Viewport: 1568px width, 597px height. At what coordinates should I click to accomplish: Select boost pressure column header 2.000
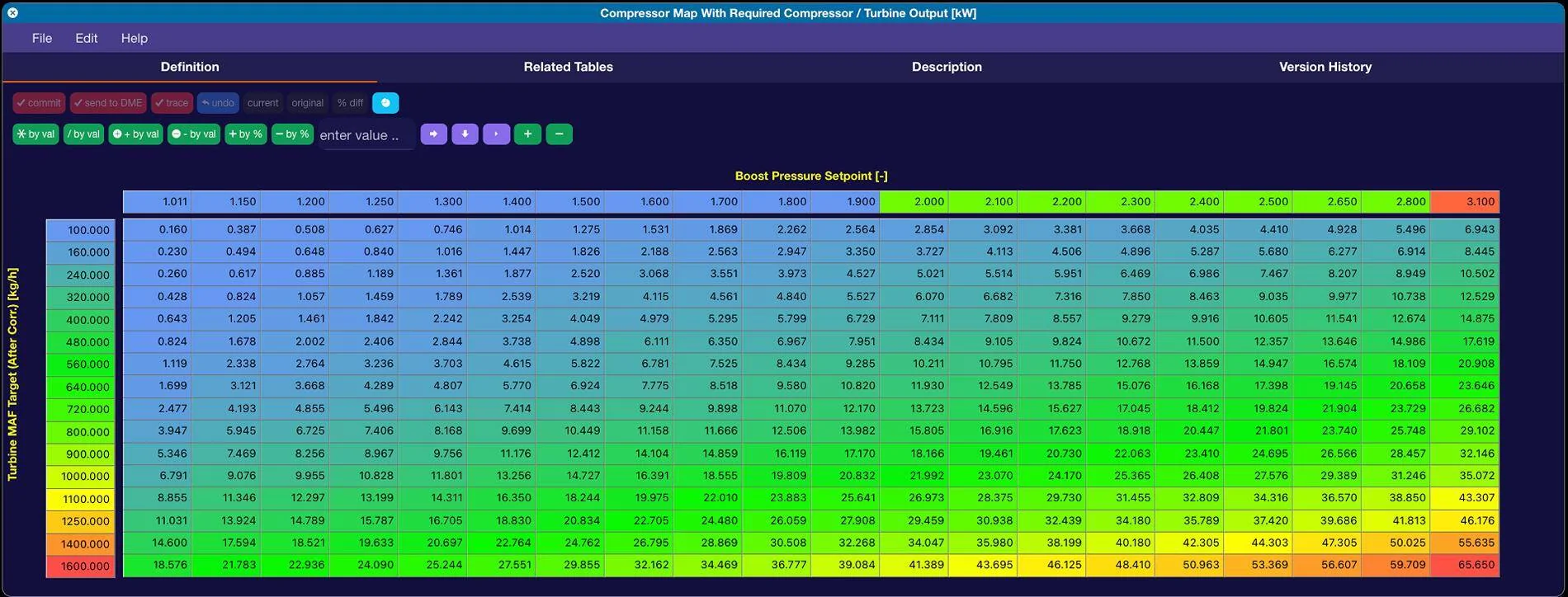pyautogui.click(x=914, y=201)
